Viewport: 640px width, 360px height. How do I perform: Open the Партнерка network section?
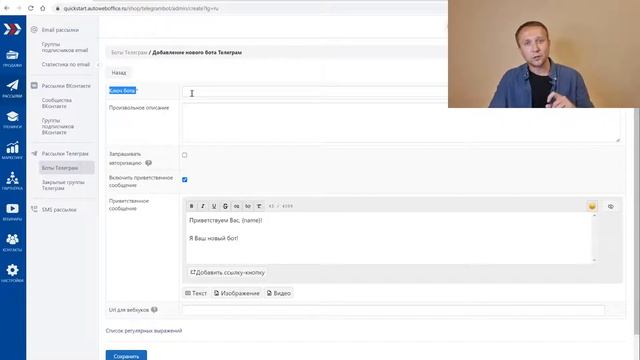tap(12, 181)
